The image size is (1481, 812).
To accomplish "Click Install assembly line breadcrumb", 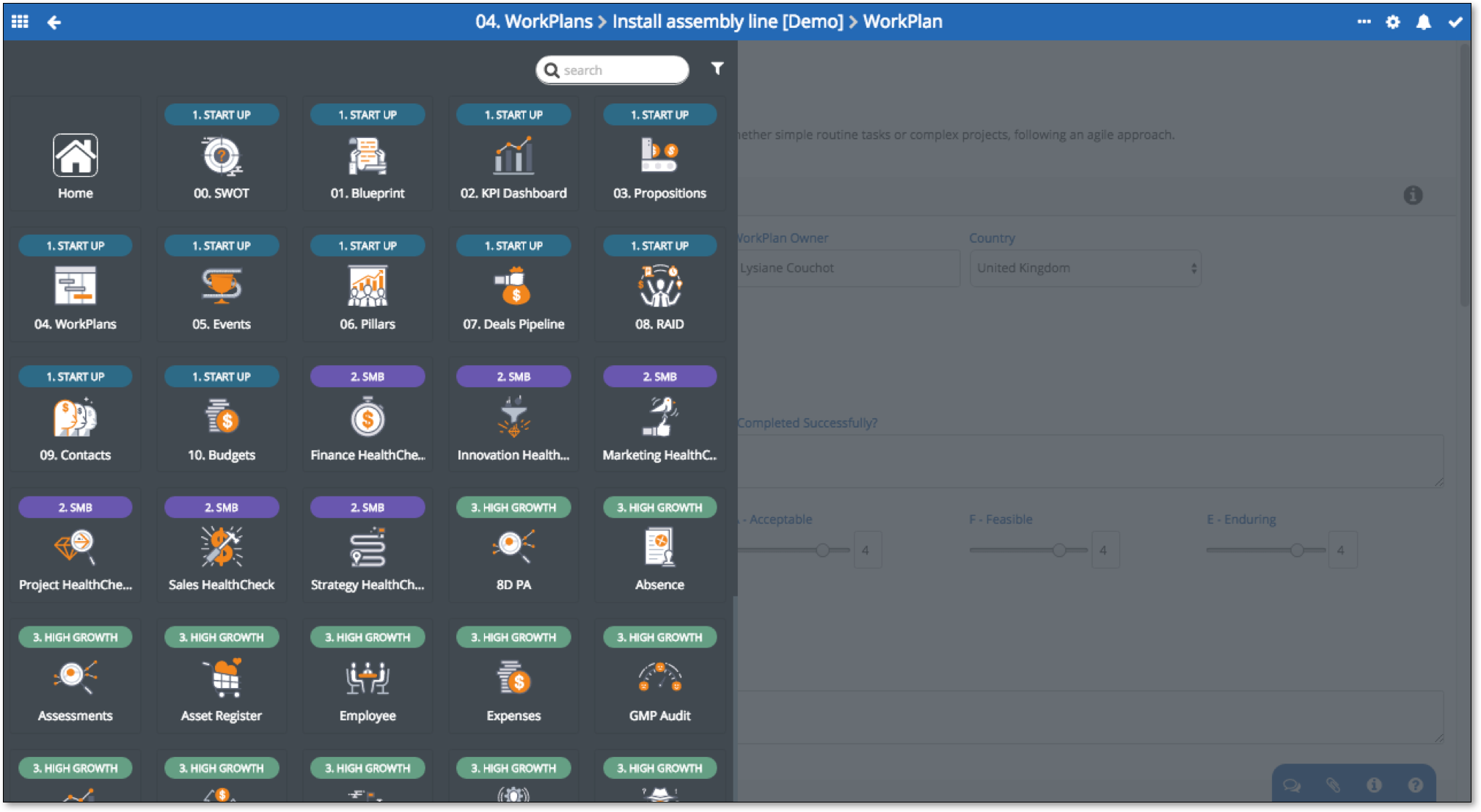I will (728, 22).
